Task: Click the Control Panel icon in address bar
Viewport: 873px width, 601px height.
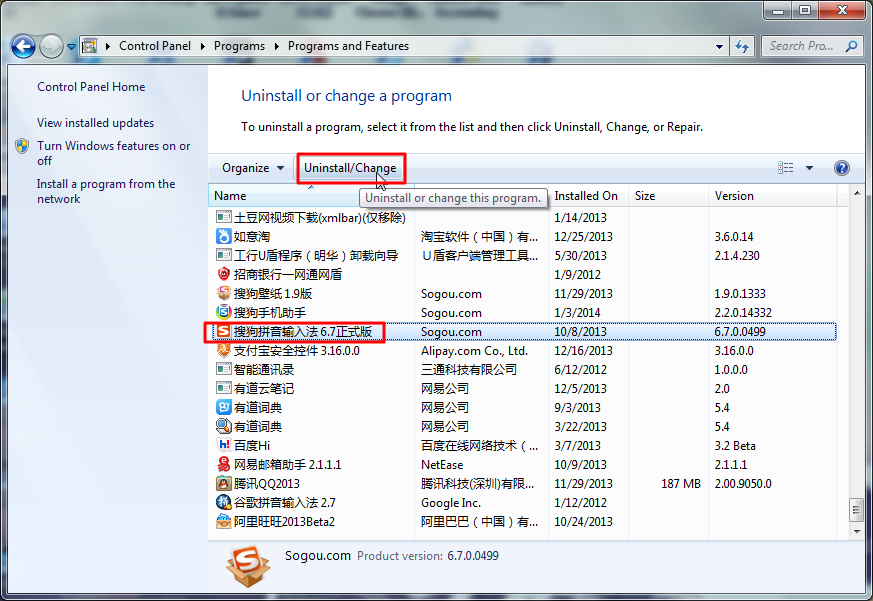Action: (x=90, y=46)
